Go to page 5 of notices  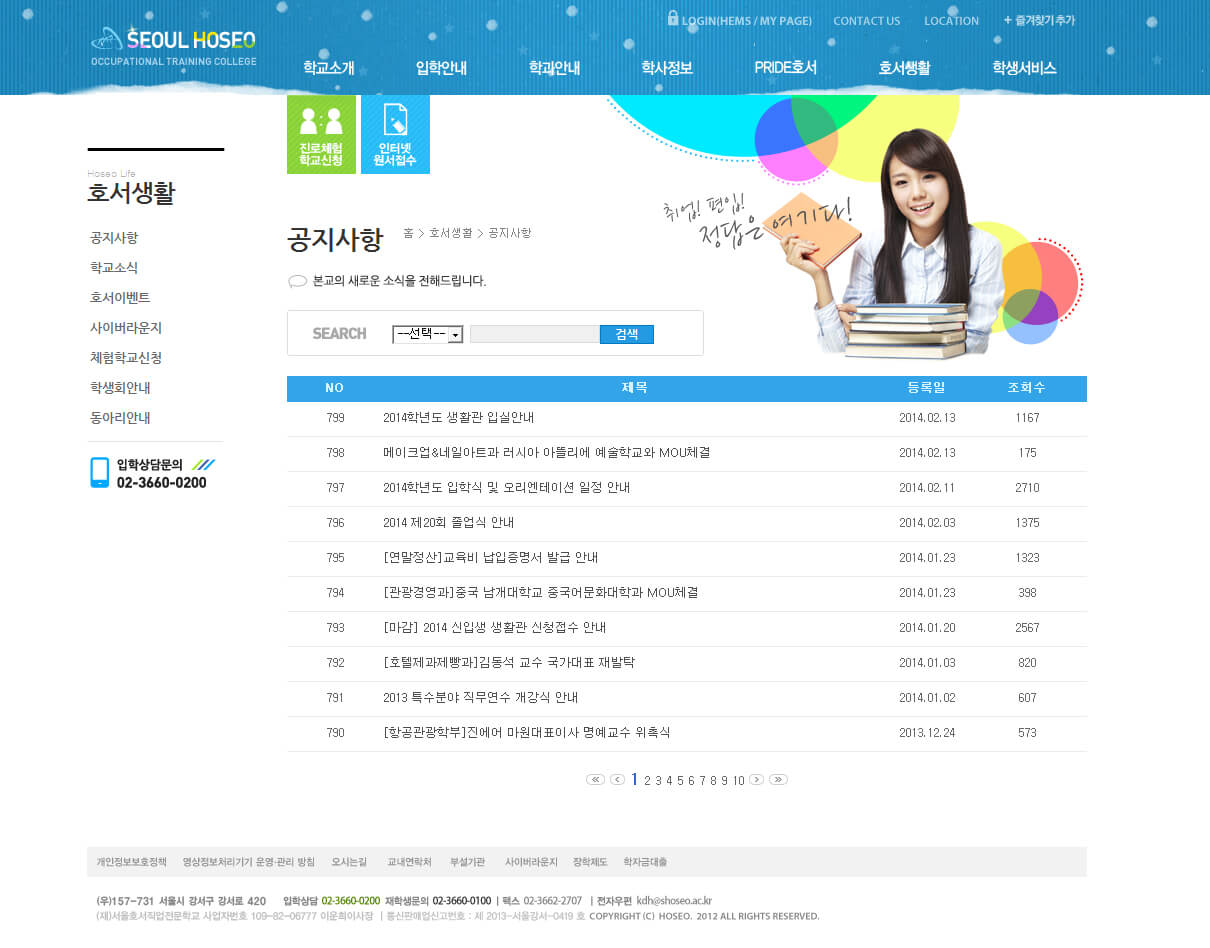click(x=680, y=781)
